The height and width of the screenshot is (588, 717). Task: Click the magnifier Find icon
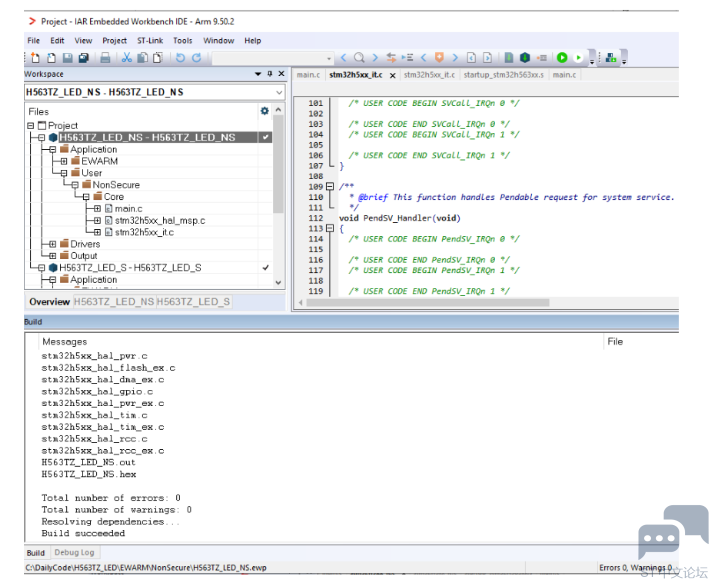pyautogui.click(x=359, y=58)
